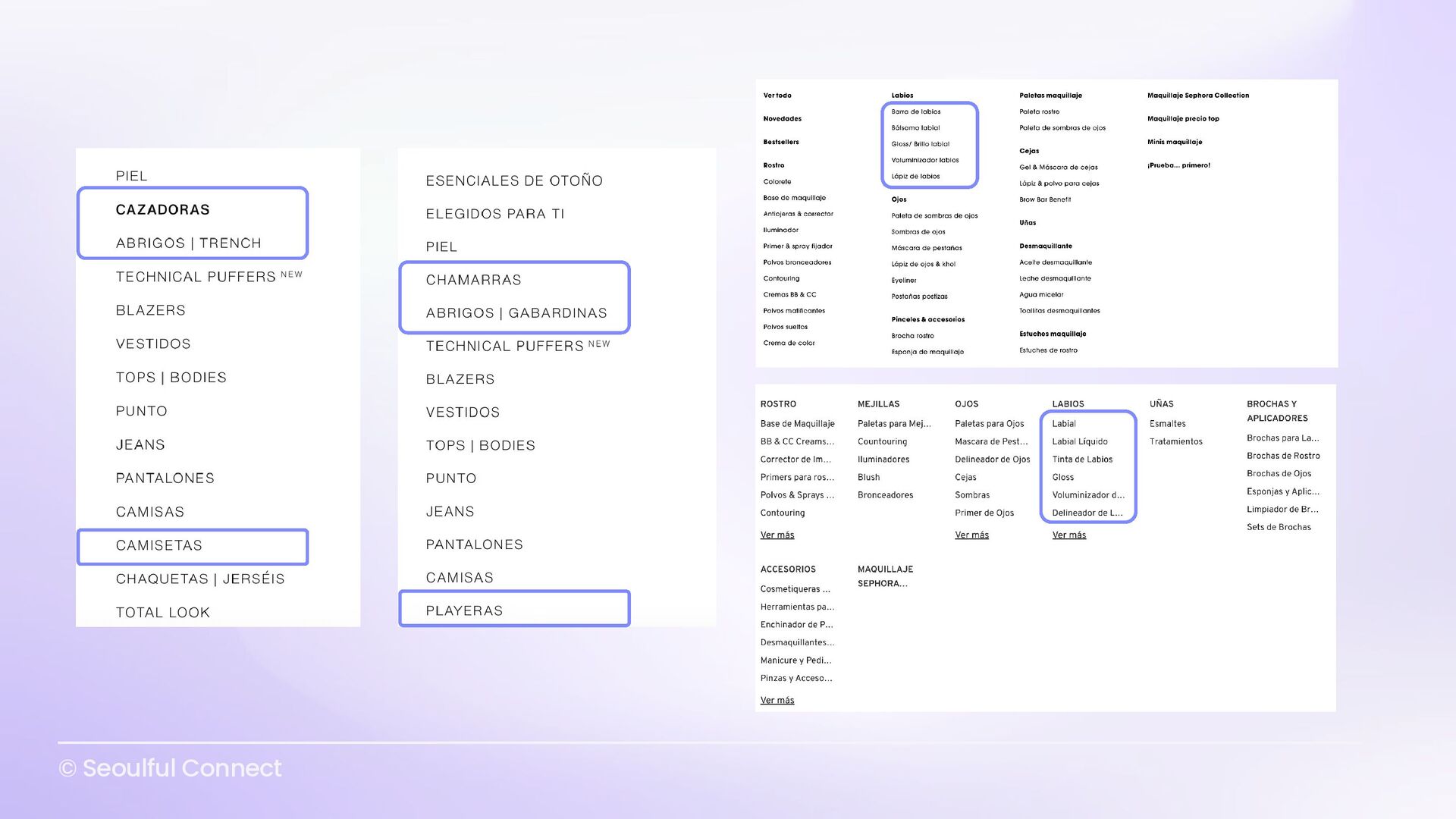Screen dimensions: 1456x819
Task: Expand Ver más under ROSTRO column
Action: 777,535
